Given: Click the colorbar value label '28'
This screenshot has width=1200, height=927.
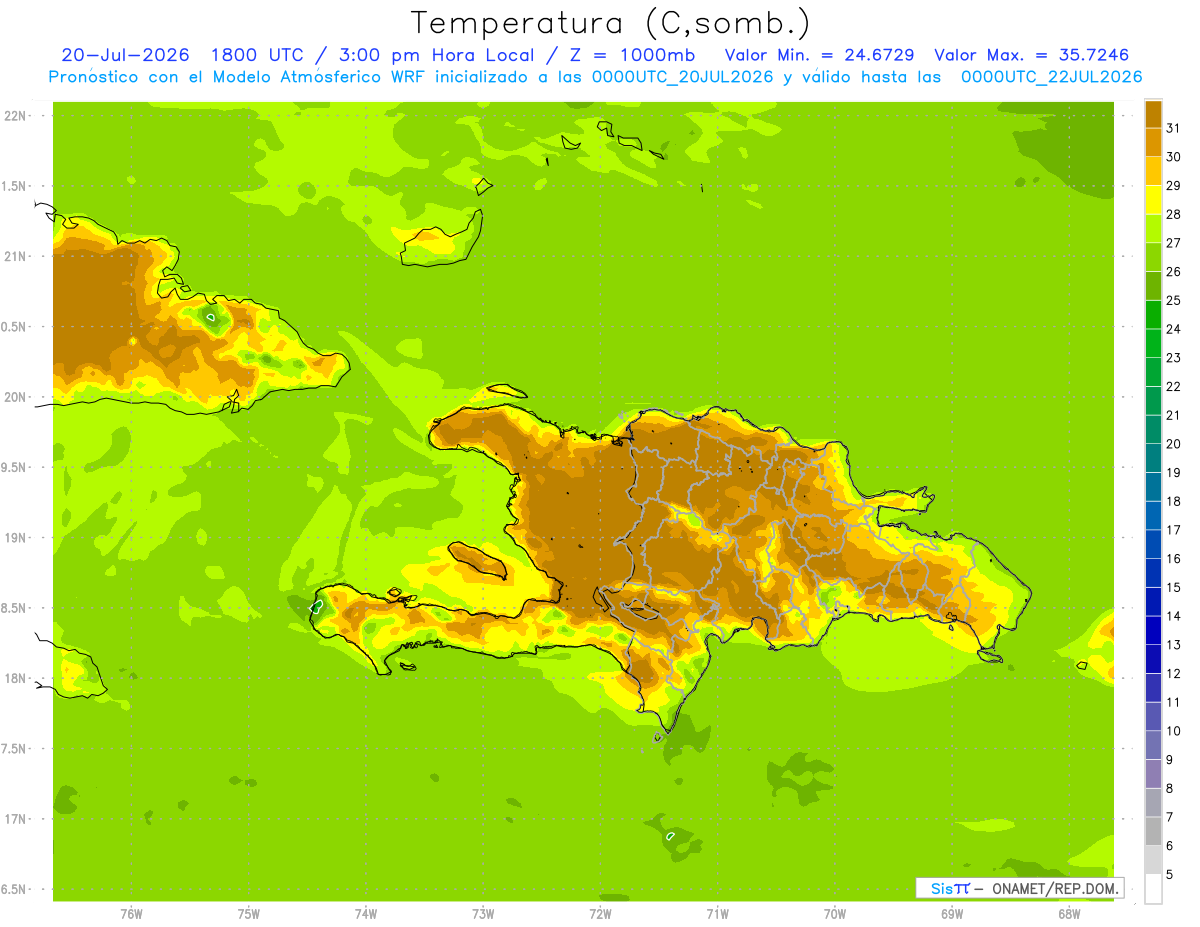Looking at the screenshot, I should 1174,214.
